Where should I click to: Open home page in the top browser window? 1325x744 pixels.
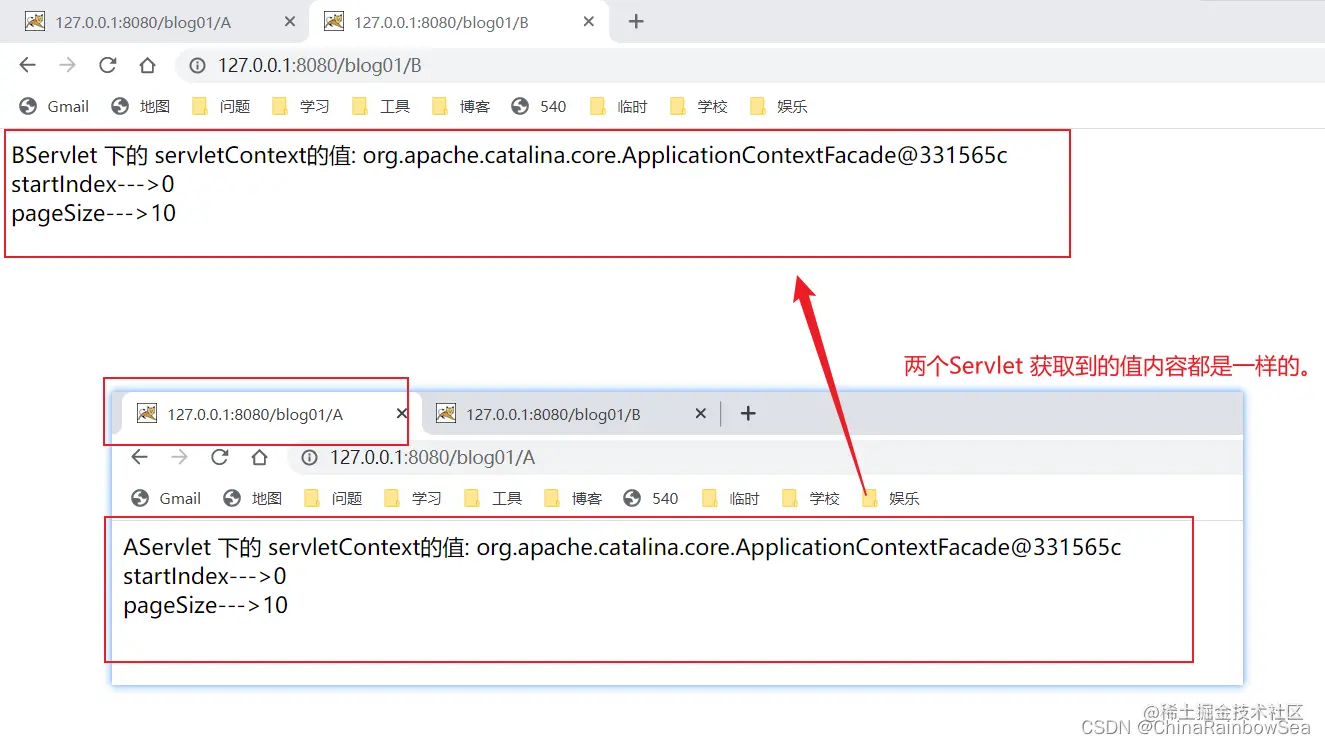[147, 65]
